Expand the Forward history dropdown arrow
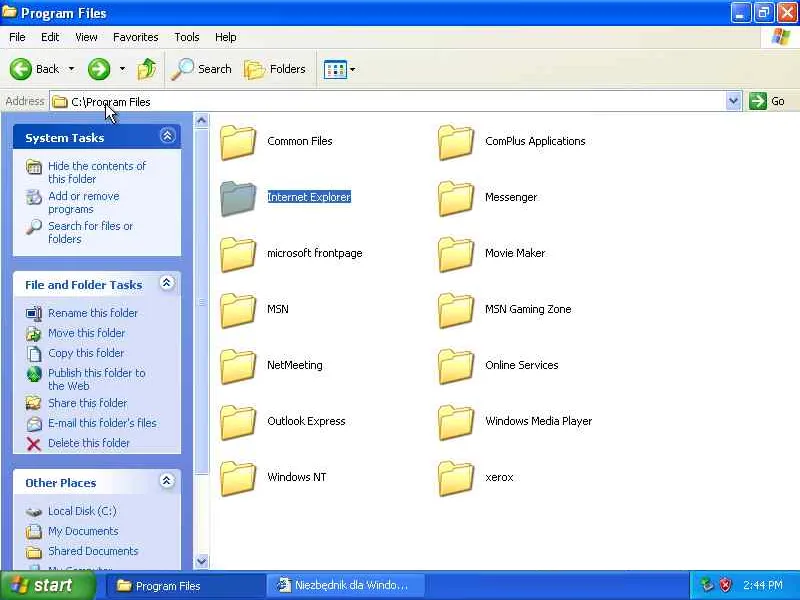Image resolution: width=800 pixels, height=600 pixels. pos(122,69)
